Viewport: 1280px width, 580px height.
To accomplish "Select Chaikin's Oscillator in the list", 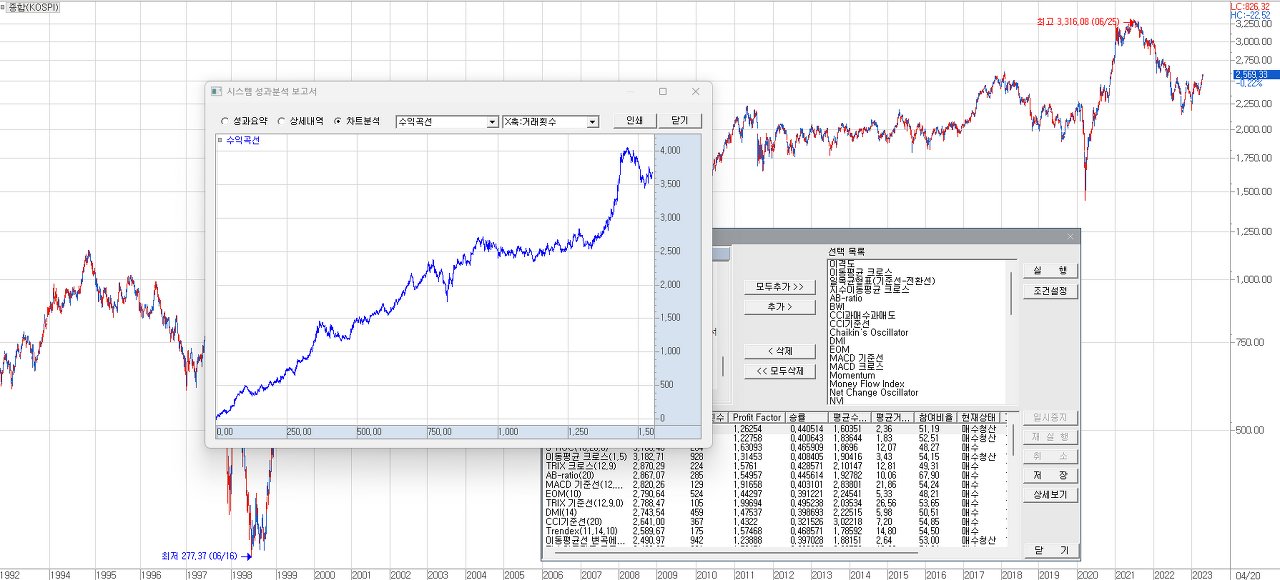I will 868,332.
